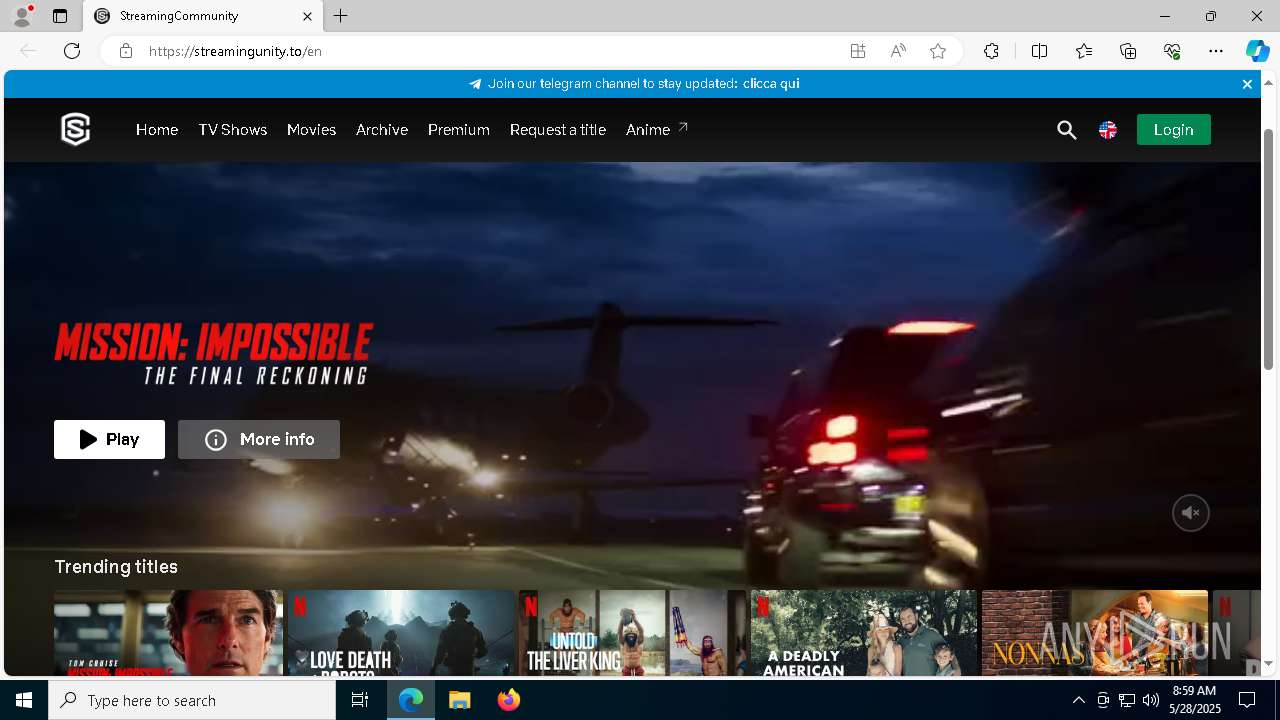Unmute the trailer with speaker icon
This screenshot has height=720, width=1280.
(x=1191, y=513)
